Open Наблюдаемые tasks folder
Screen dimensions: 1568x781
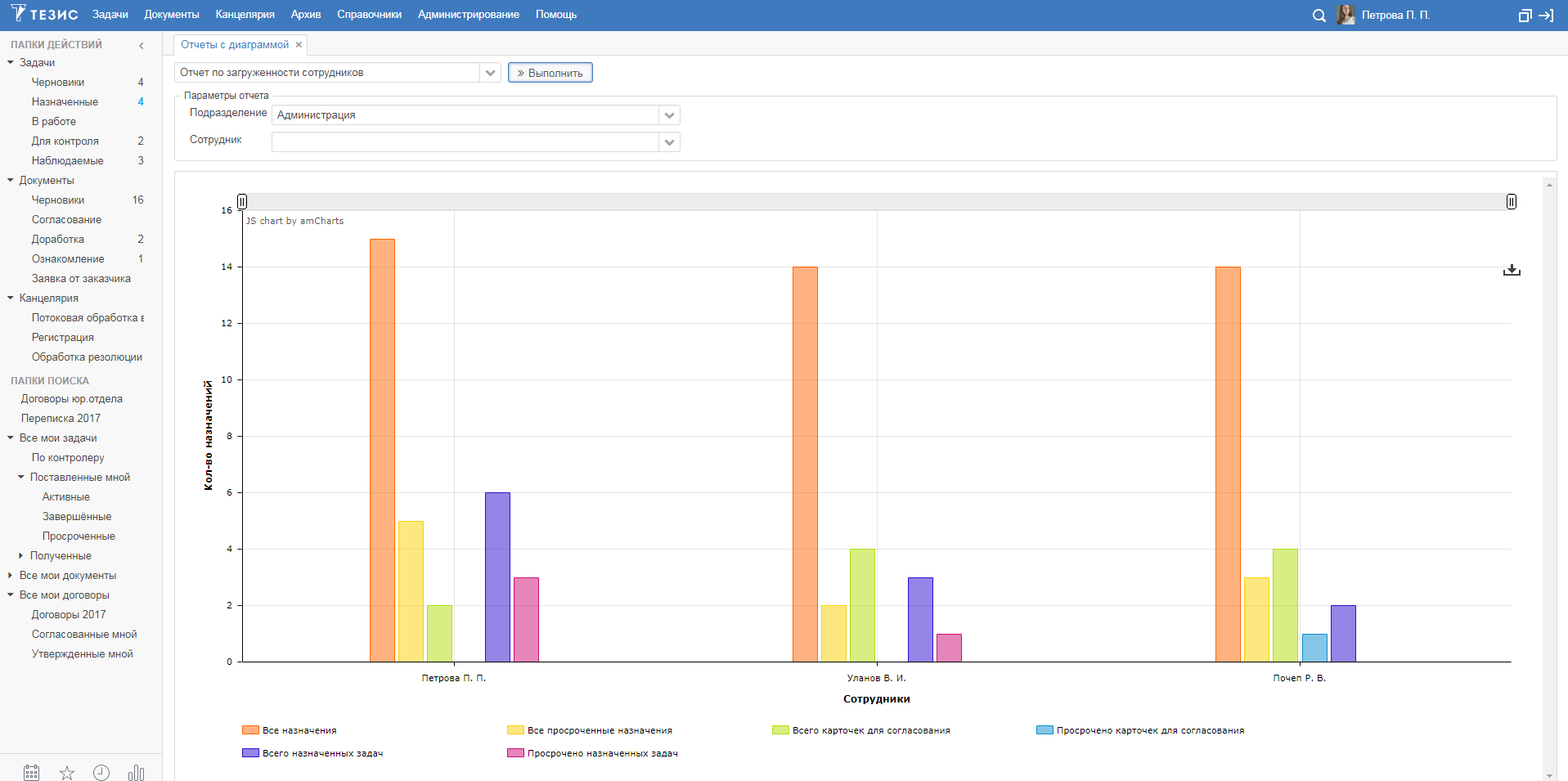coord(68,160)
